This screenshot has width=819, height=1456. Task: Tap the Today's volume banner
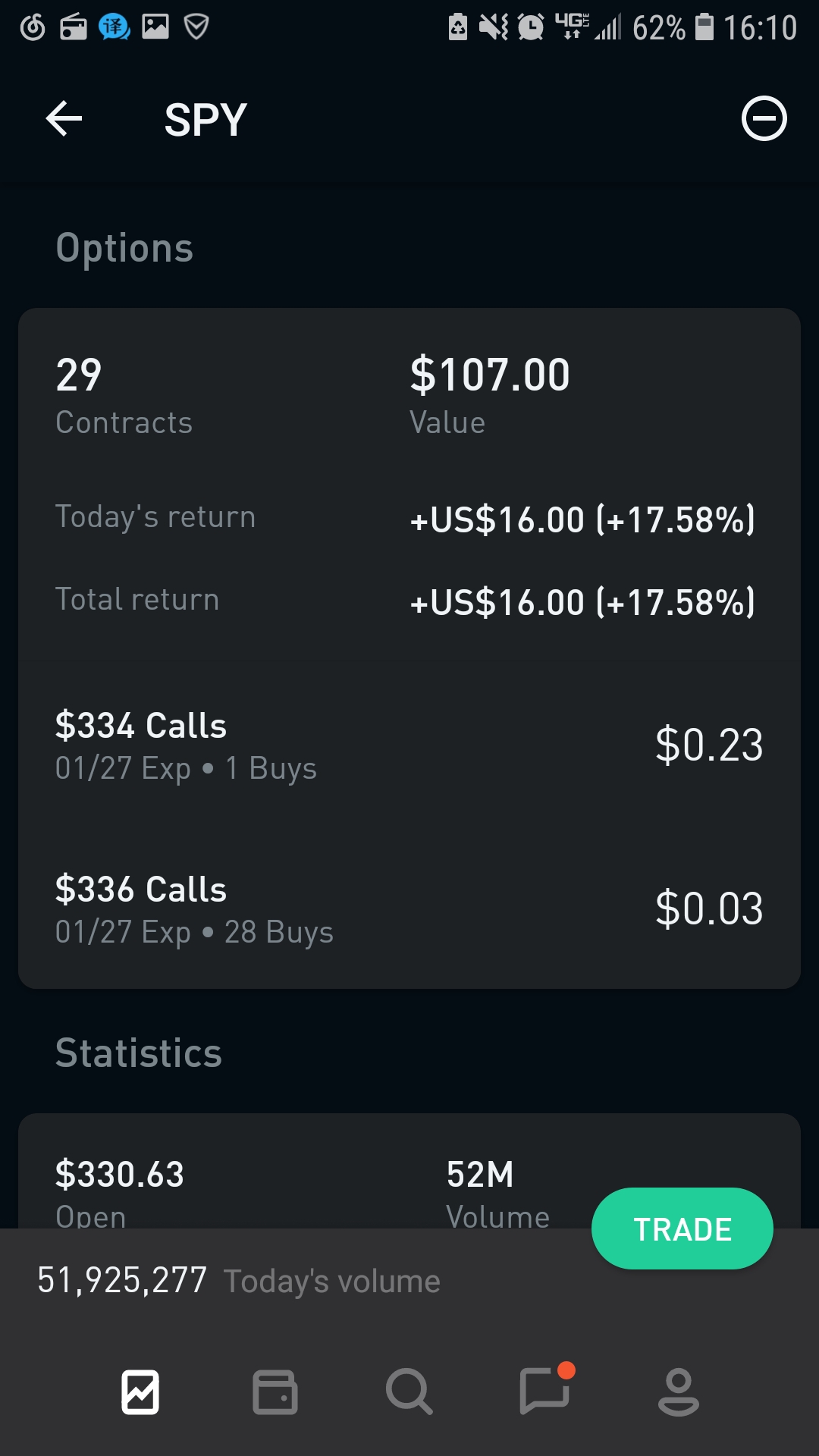pos(239,1281)
